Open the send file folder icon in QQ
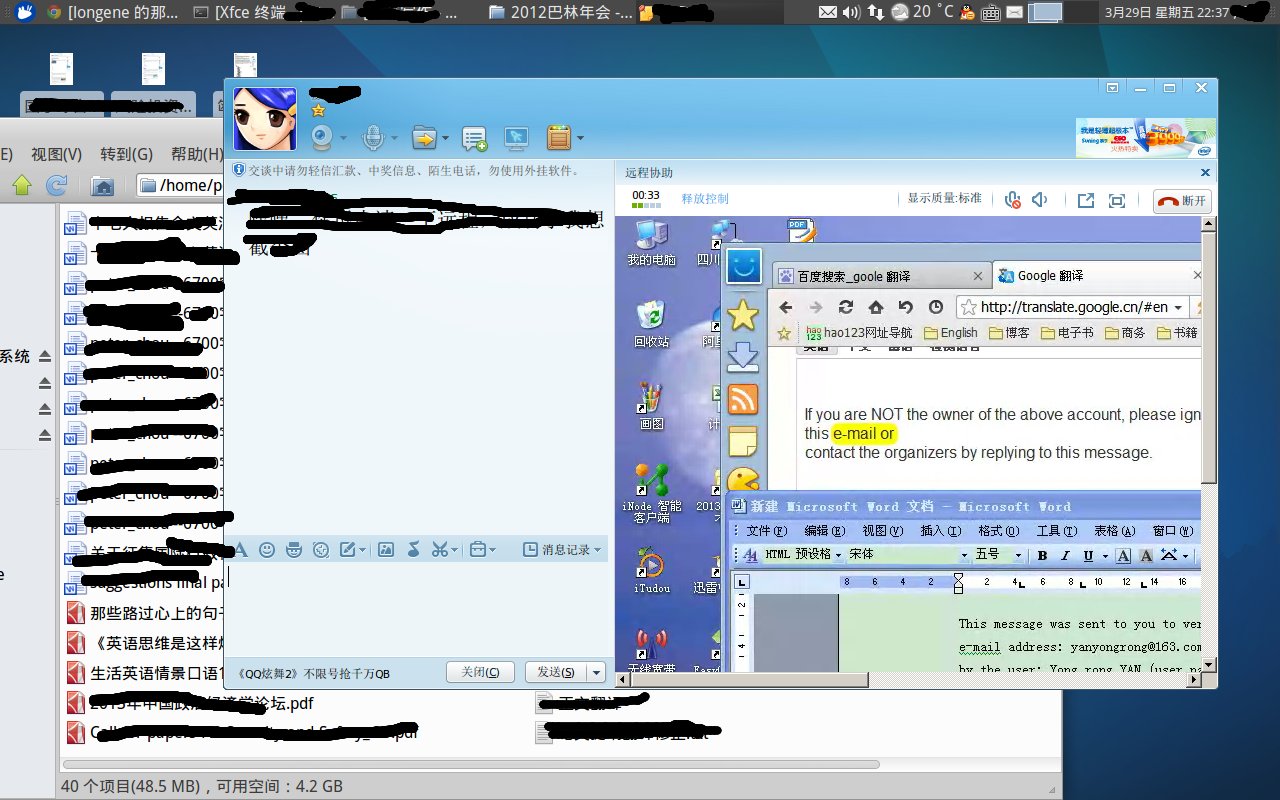This screenshot has height=800, width=1280. (423, 137)
